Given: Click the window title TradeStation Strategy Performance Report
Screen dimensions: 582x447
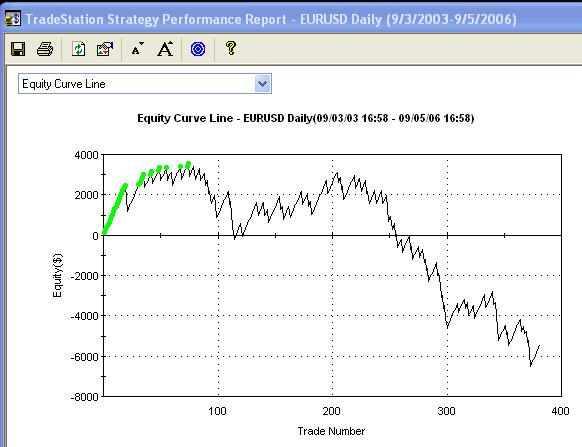Looking at the screenshot, I should click(x=156, y=19).
